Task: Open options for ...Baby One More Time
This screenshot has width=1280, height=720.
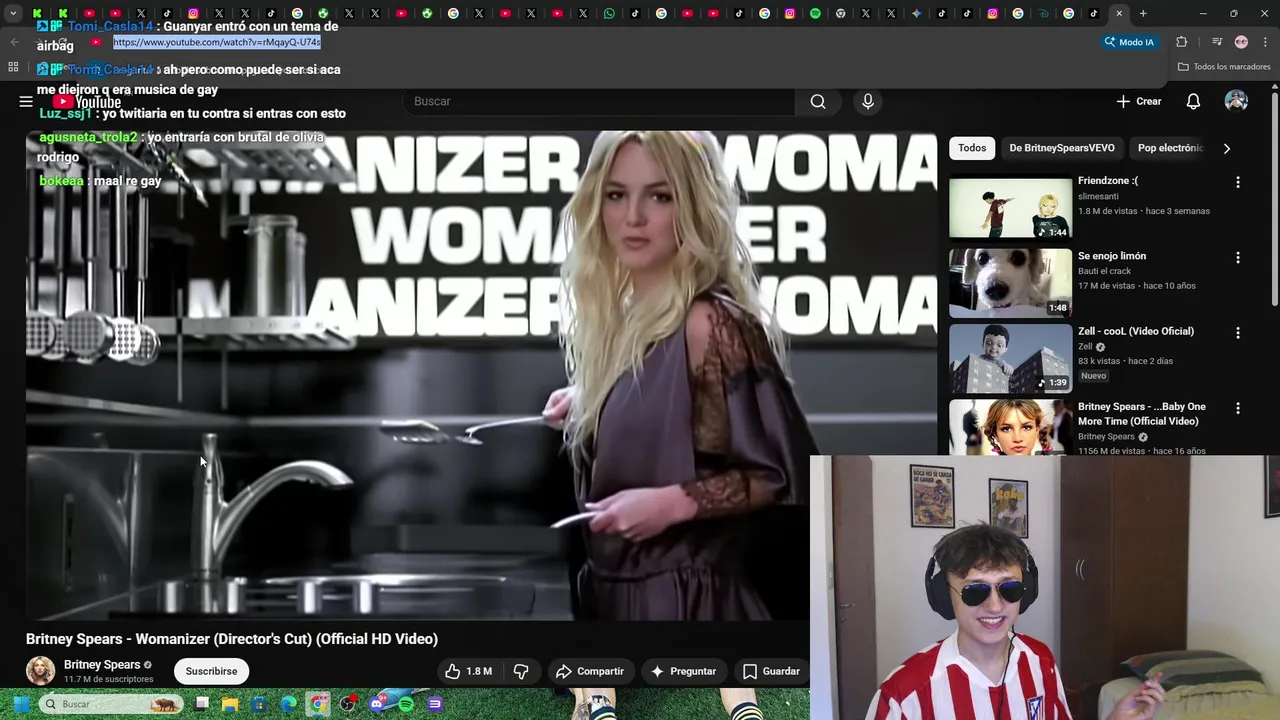Action: (x=1238, y=408)
